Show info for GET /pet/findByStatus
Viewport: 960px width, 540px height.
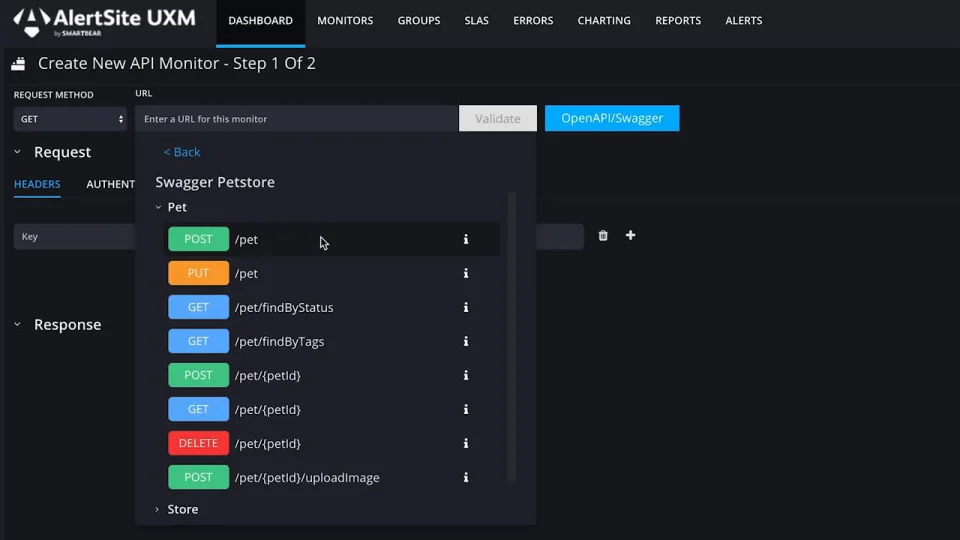(466, 307)
